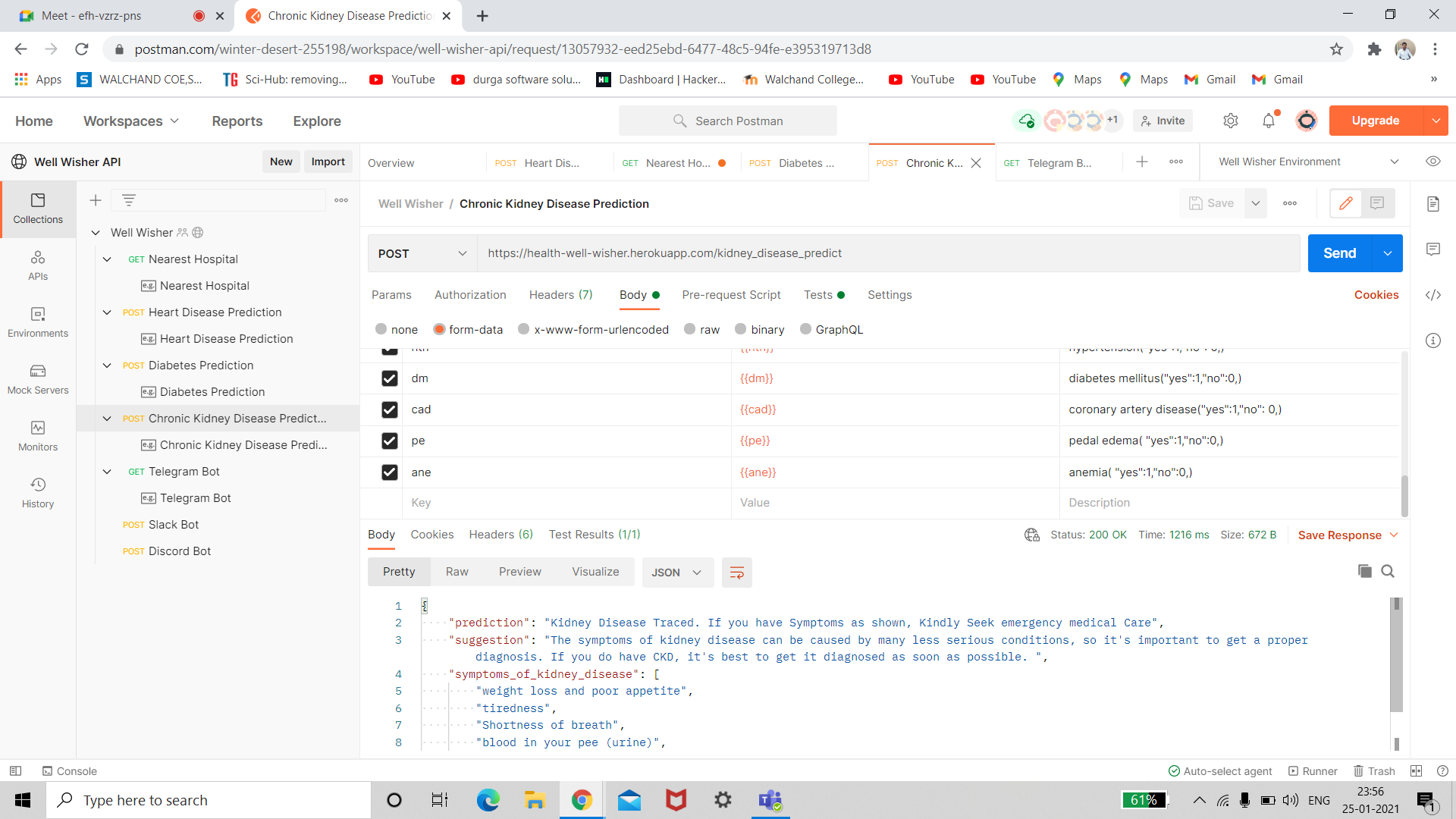Click the Cookies link
The width and height of the screenshot is (1456, 819).
pos(1376,295)
